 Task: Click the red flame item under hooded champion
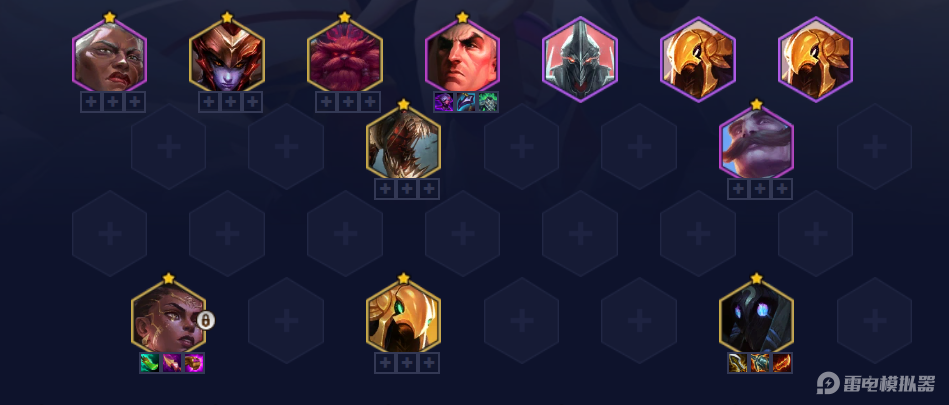[x=782, y=363]
